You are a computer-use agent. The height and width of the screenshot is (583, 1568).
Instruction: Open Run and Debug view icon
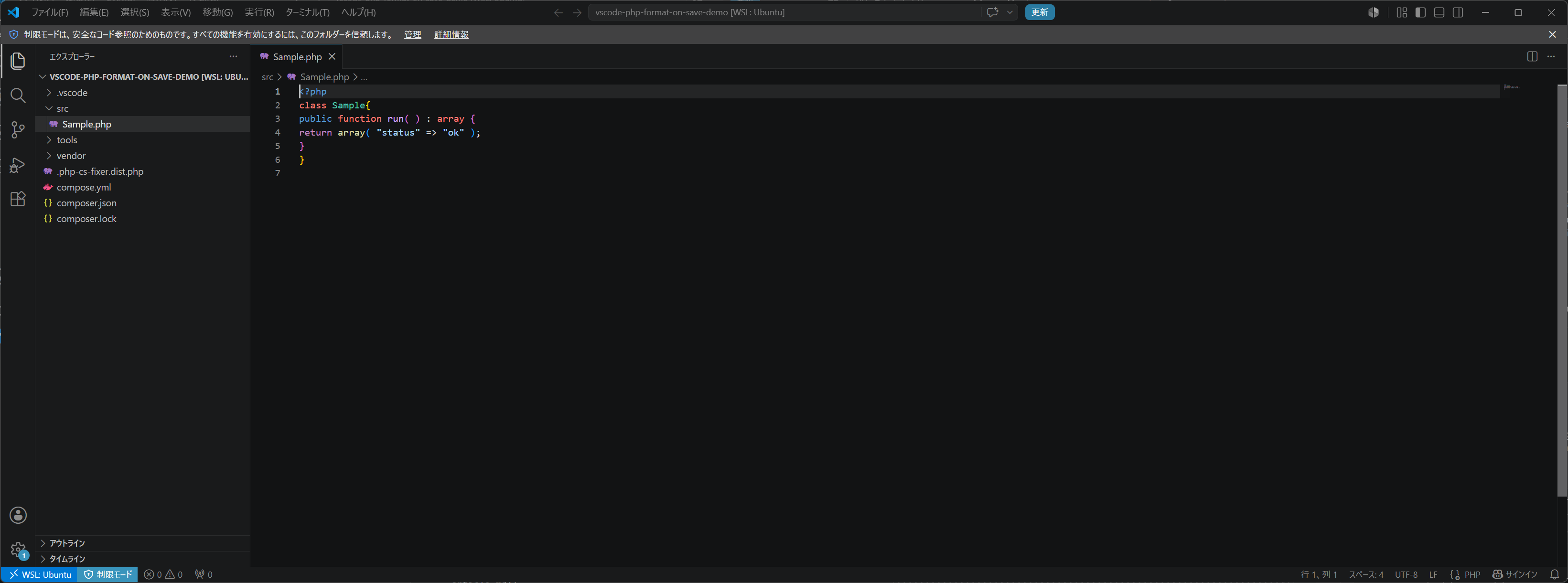coord(18,165)
